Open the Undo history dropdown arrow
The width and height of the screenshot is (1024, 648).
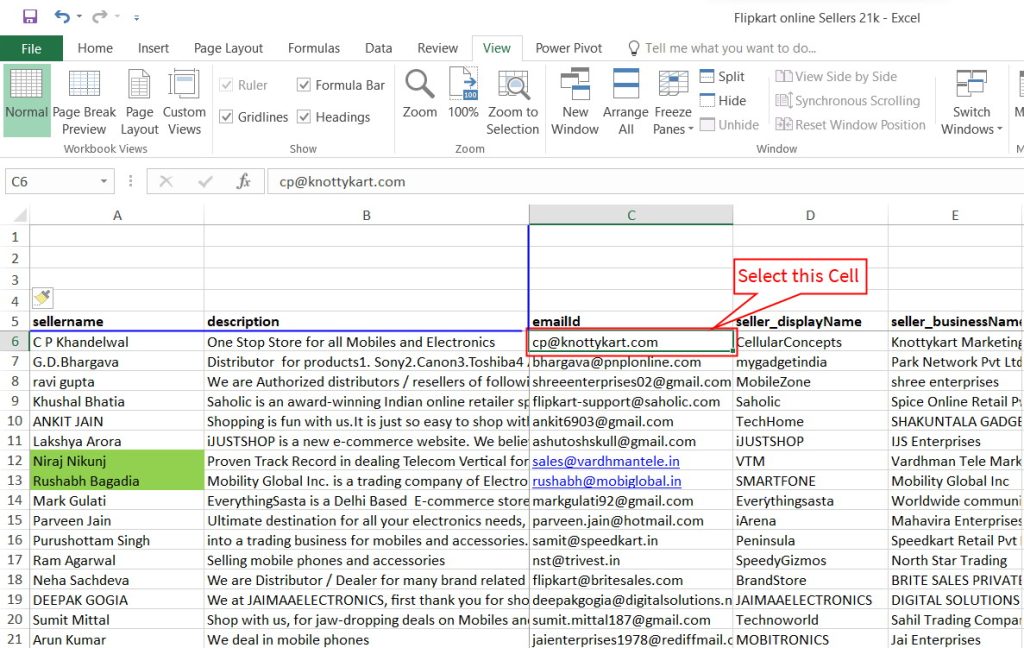tap(79, 16)
